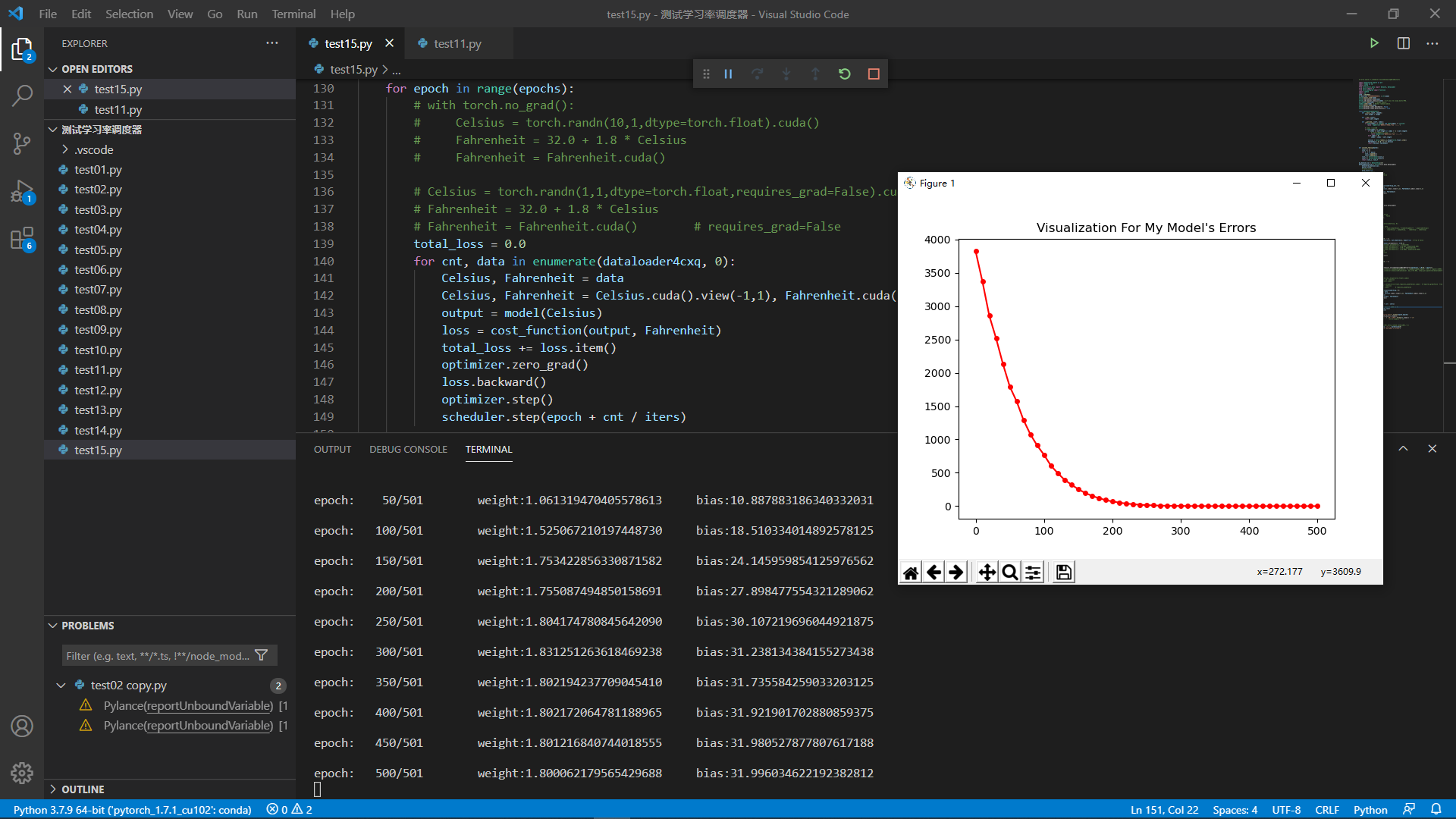Open subplot configuration in the Figure window
This screenshot has height=819, width=1456.
pyautogui.click(x=1033, y=572)
